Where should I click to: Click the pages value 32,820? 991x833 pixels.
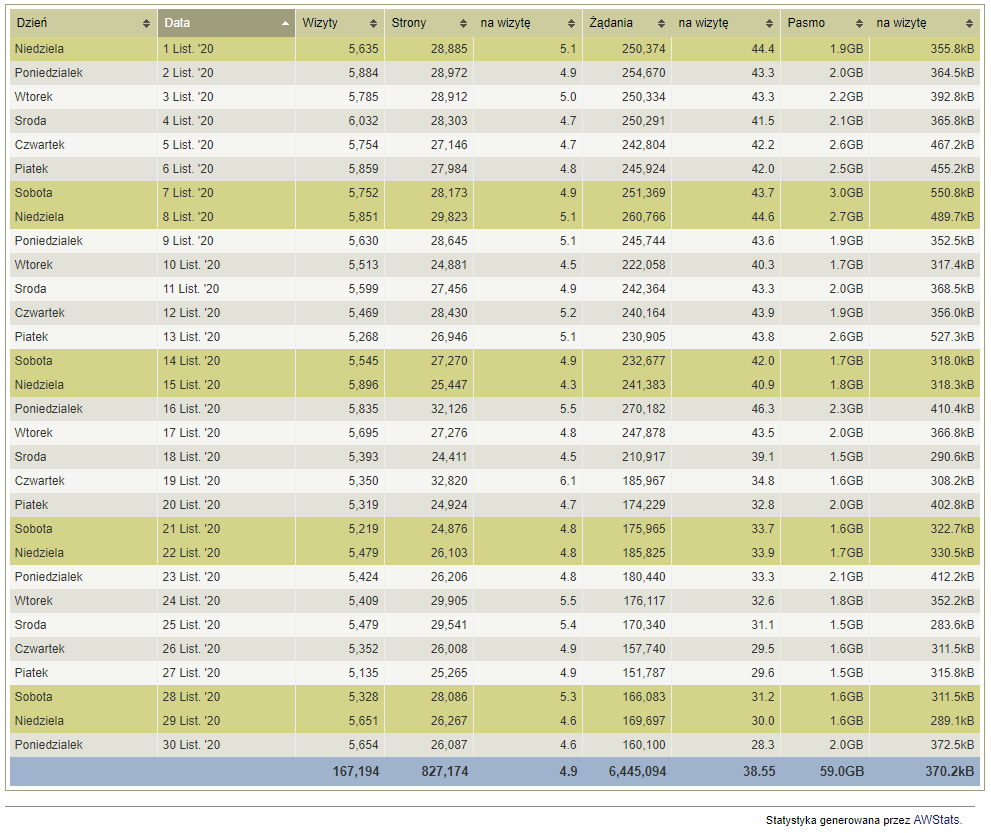(449, 481)
